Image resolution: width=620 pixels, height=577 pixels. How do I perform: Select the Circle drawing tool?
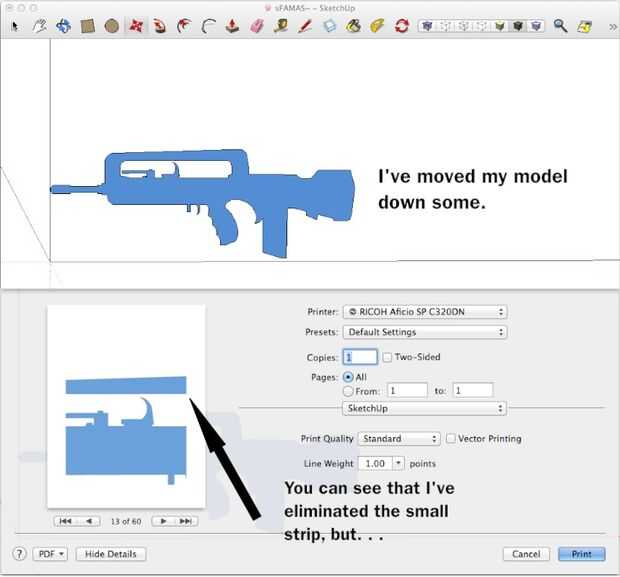[112, 26]
